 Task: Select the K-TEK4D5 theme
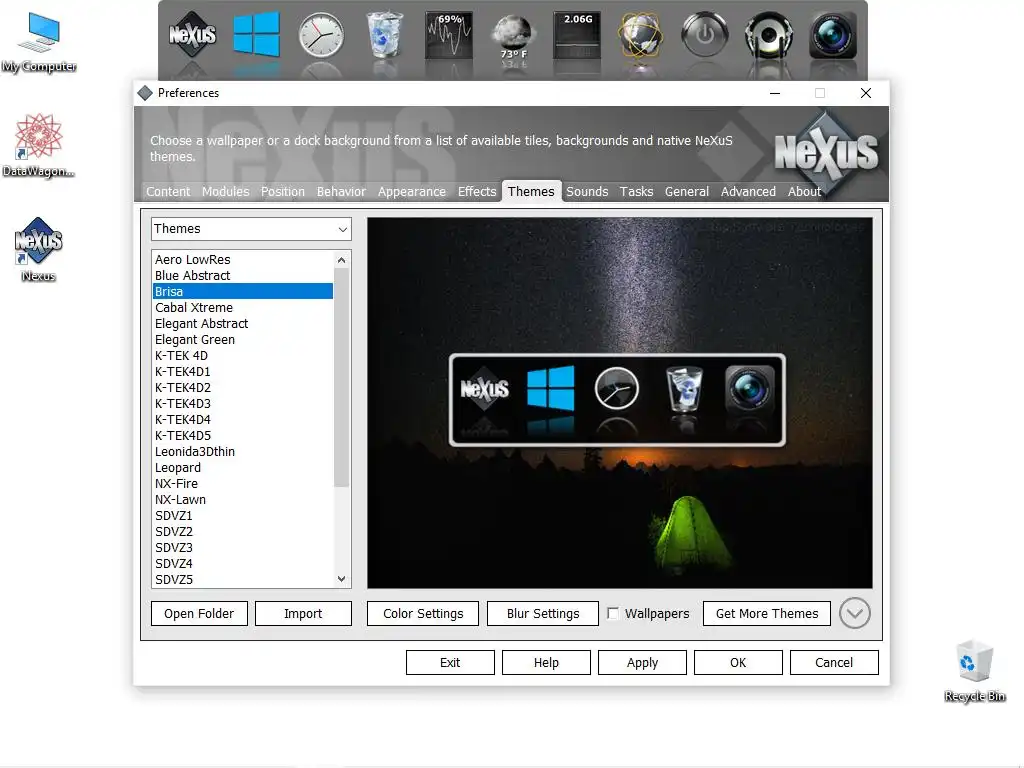[x=242, y=436]
